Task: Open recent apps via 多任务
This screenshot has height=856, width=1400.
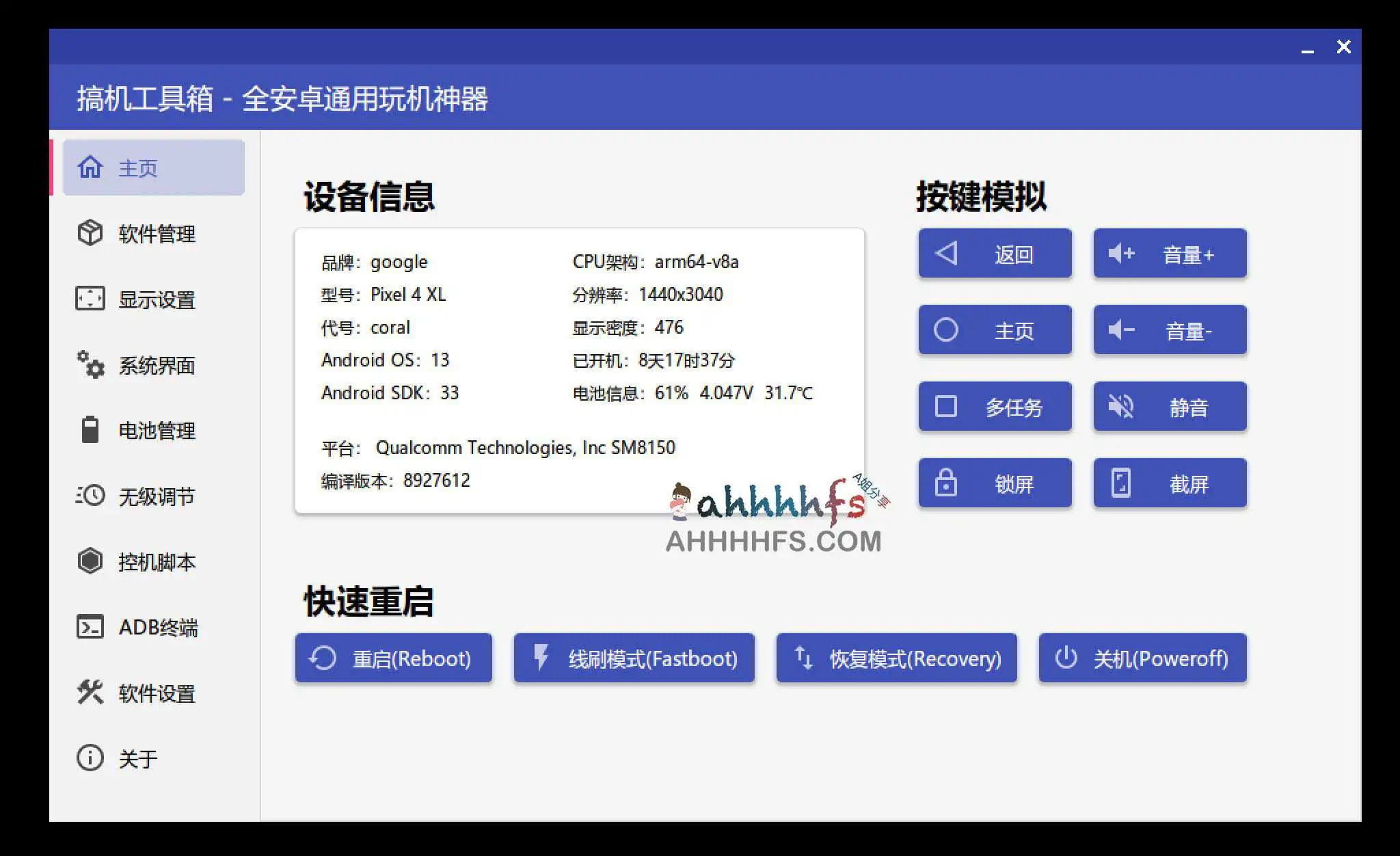Action: tap(995, 406)
